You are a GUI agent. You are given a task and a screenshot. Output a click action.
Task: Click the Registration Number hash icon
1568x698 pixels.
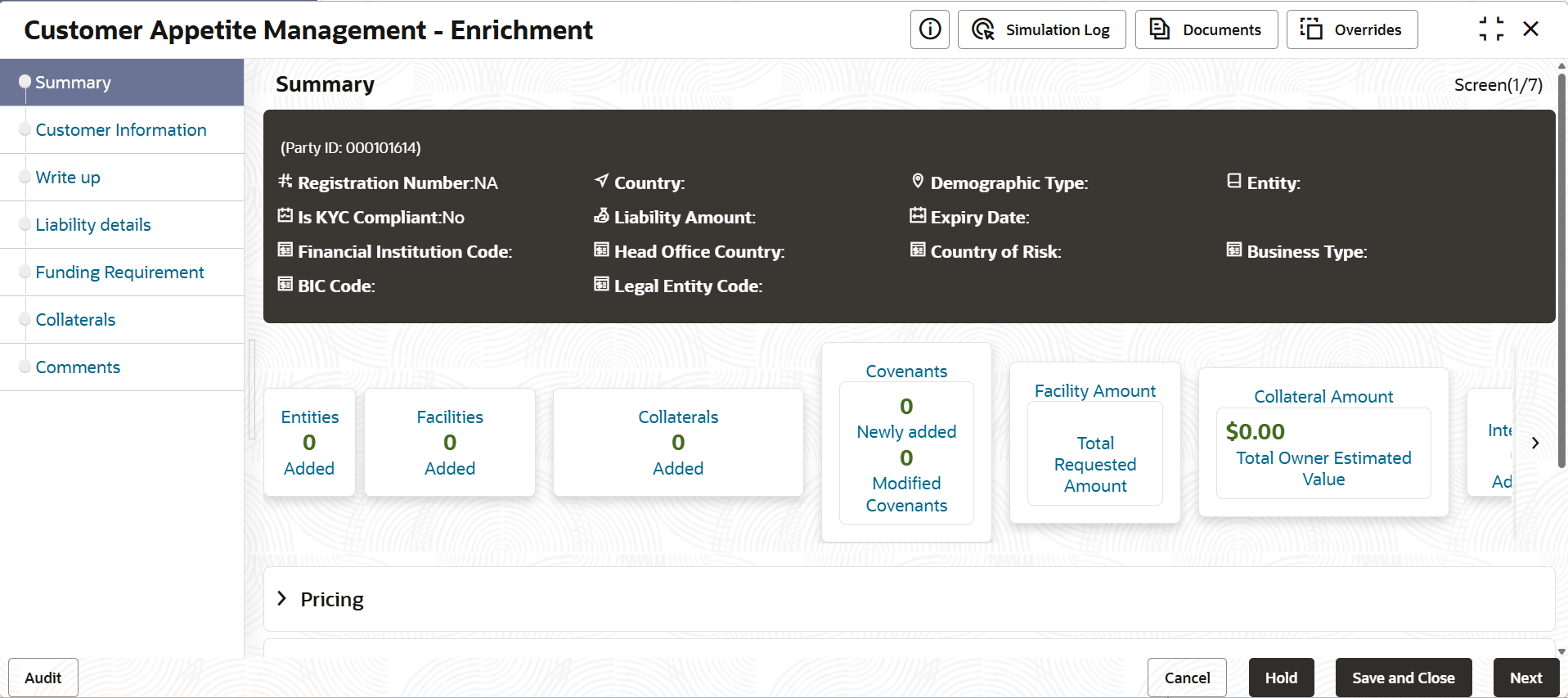(x=285, y=181)
